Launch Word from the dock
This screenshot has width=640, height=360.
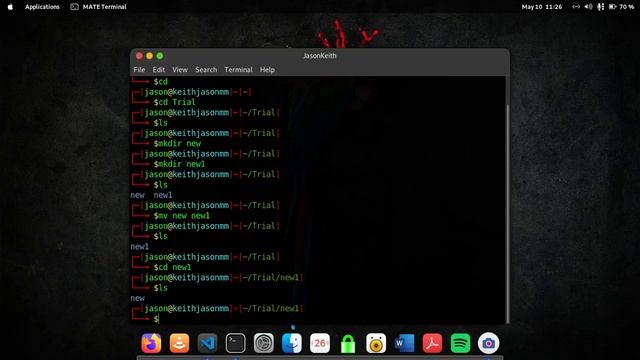[404, 343]
